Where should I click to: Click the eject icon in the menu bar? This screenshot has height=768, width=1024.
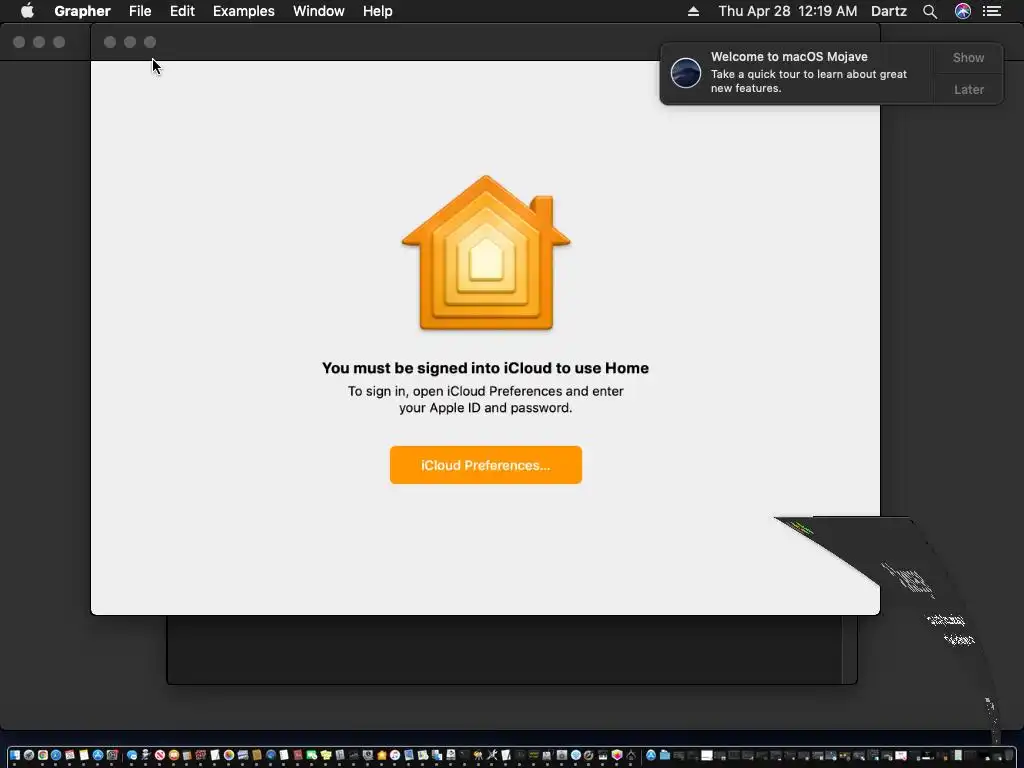click(x=694, y=11)
